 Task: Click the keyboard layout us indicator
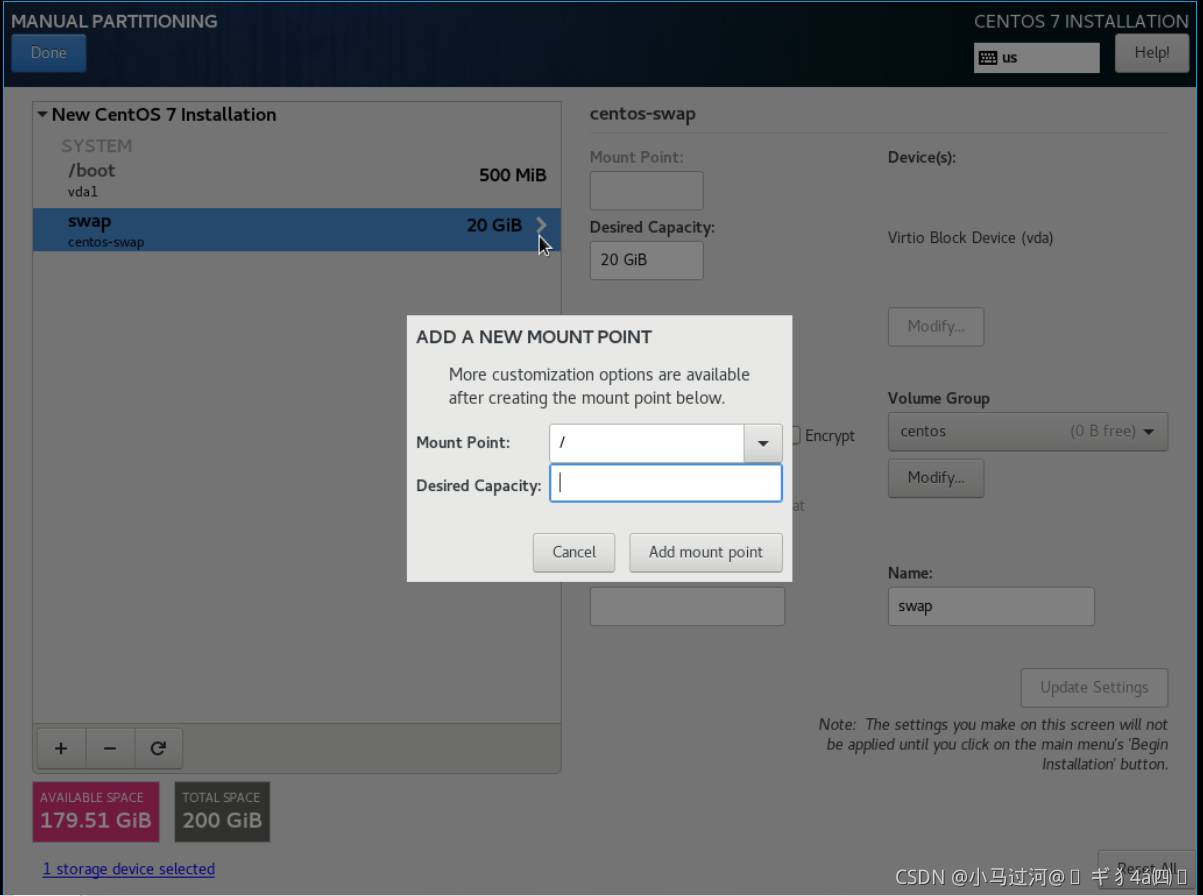(x=1035, y=57)
